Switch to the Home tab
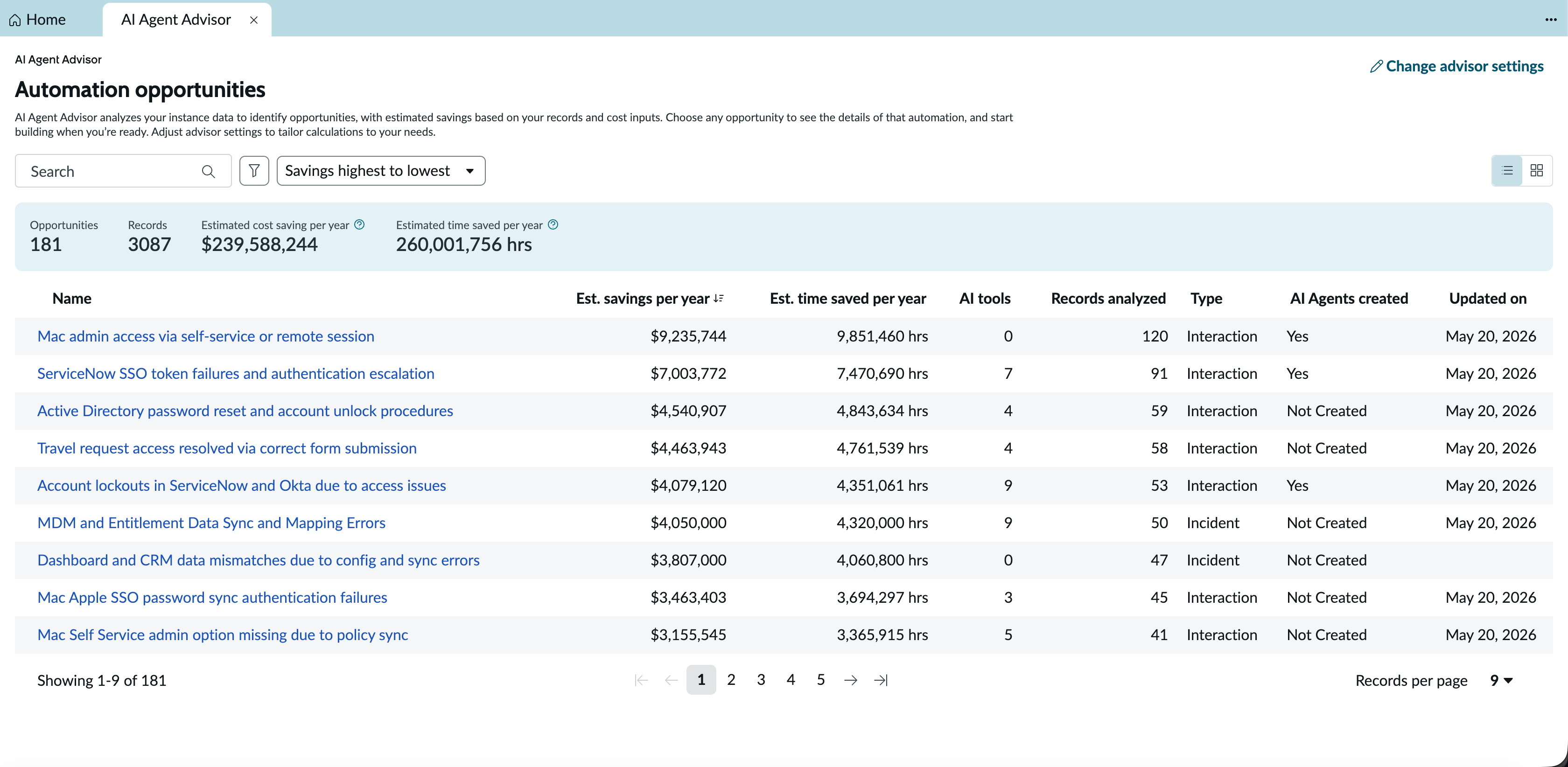Viewport: 1568px width, 767px height. point(38,20)
